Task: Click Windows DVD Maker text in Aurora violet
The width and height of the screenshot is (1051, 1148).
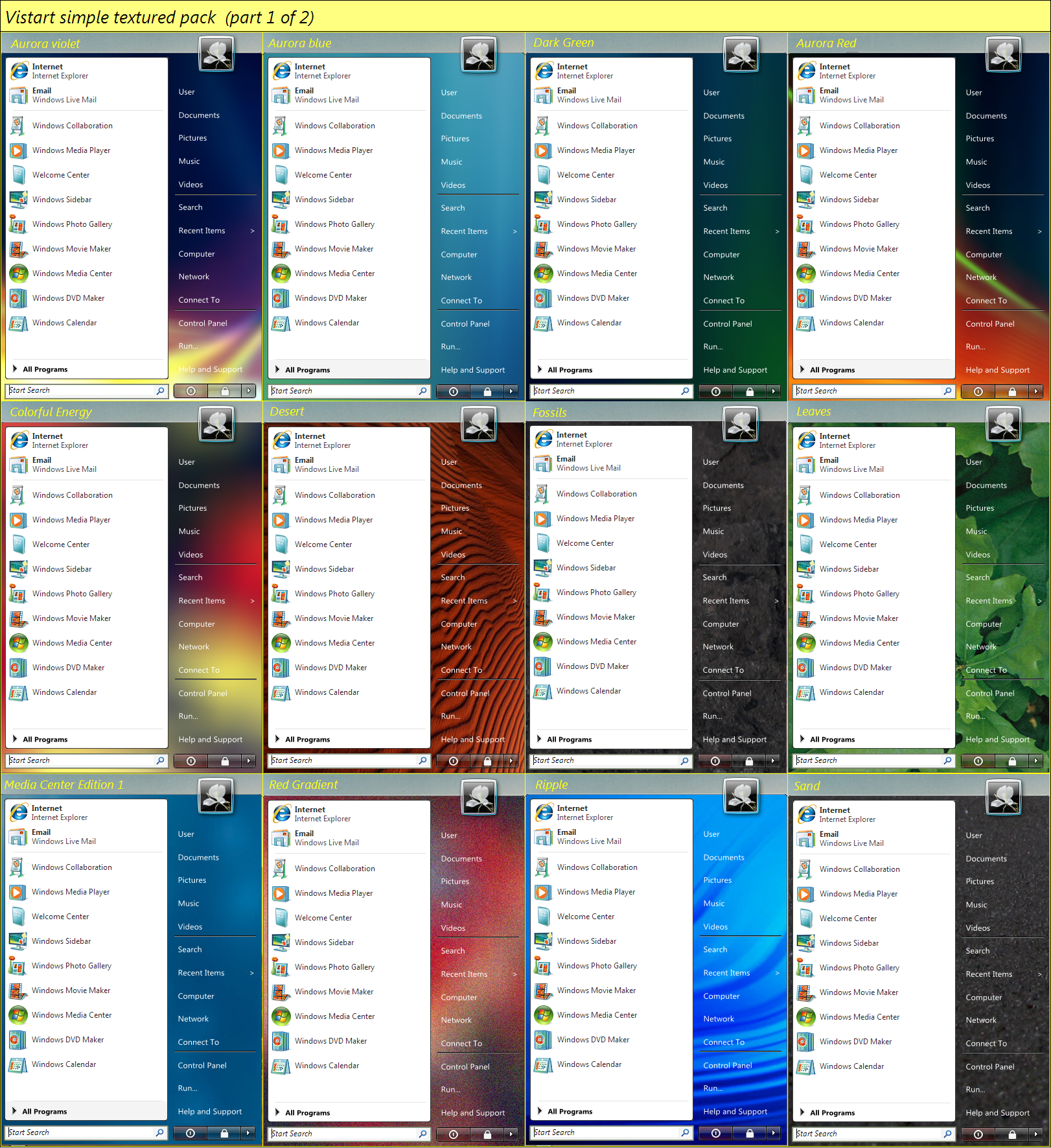Action: (x=68, y=298)
